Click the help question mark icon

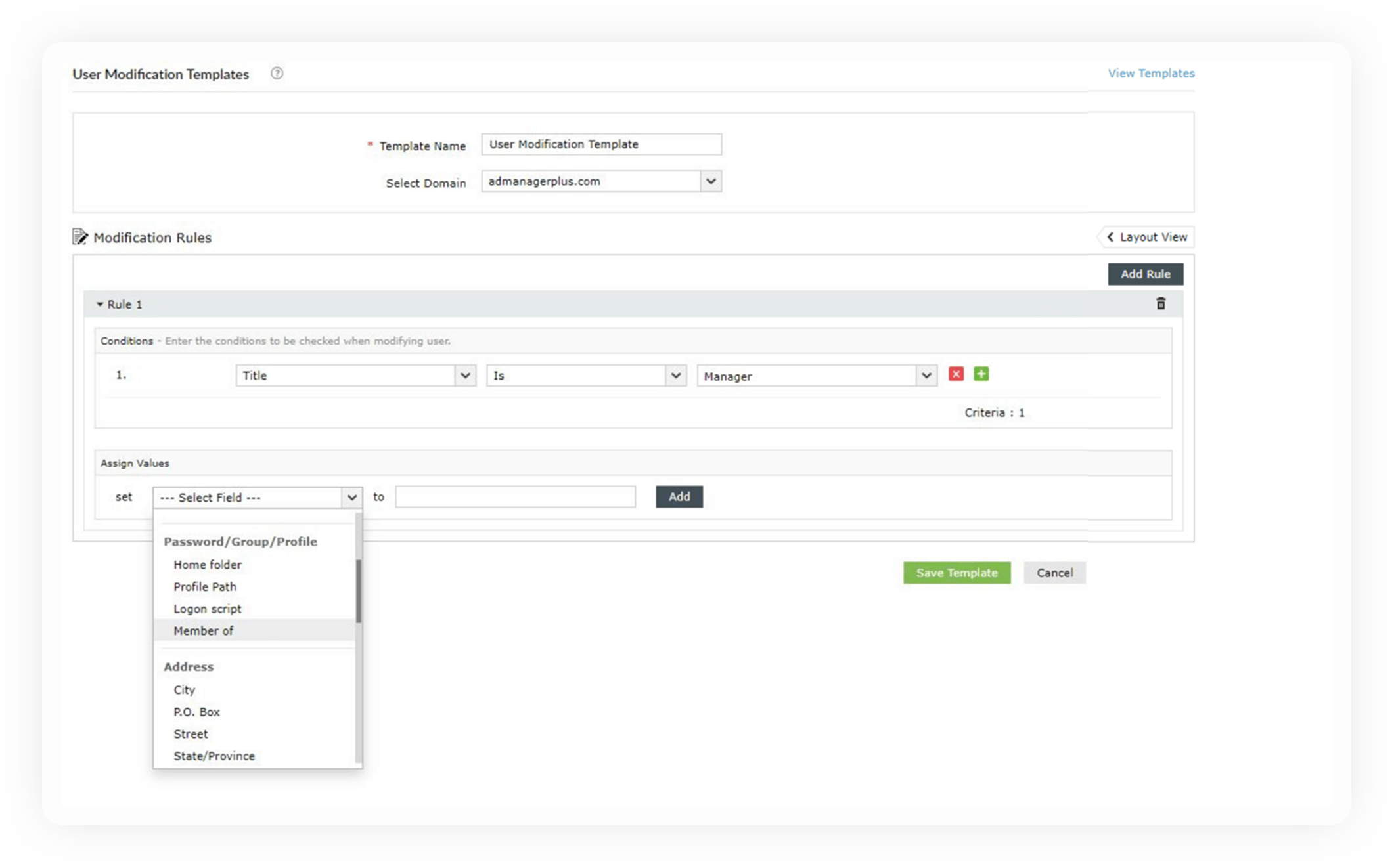277,74
